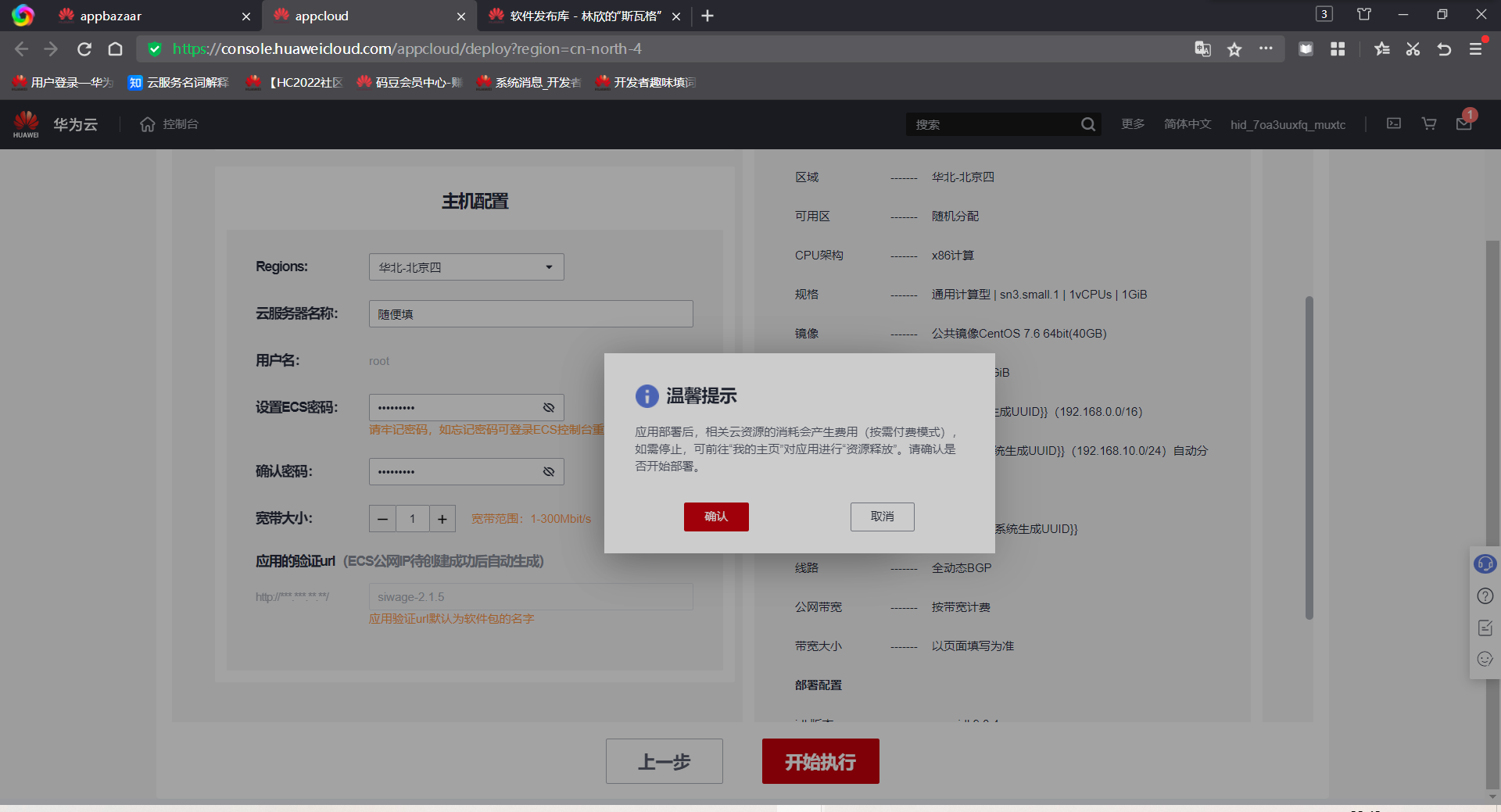Click the undo restore tab icon
The width and height of the screenshot is (1501, 812).
tap(1444, 49)
